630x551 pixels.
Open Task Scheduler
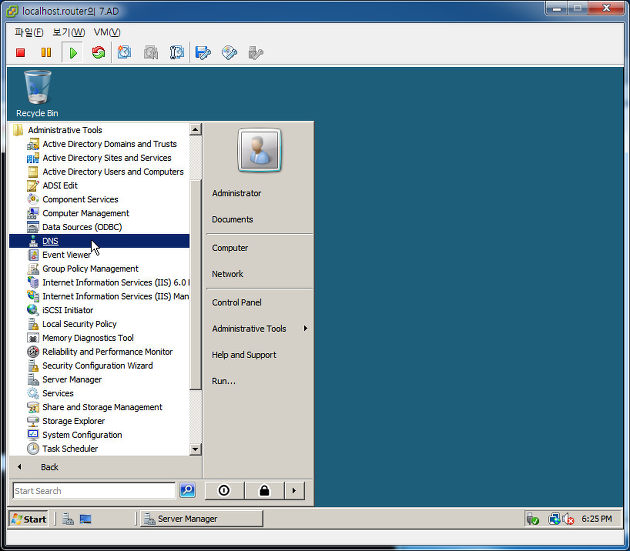pos(99,449)
